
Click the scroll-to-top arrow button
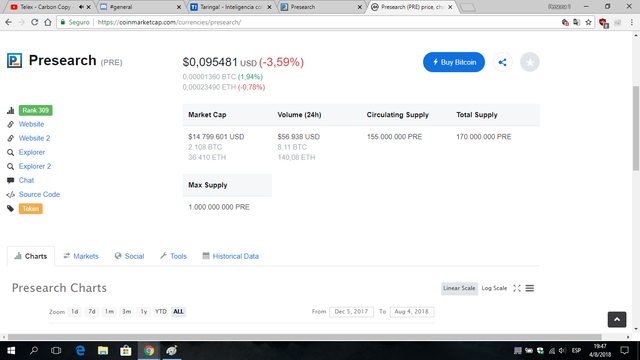pos(617,319)
